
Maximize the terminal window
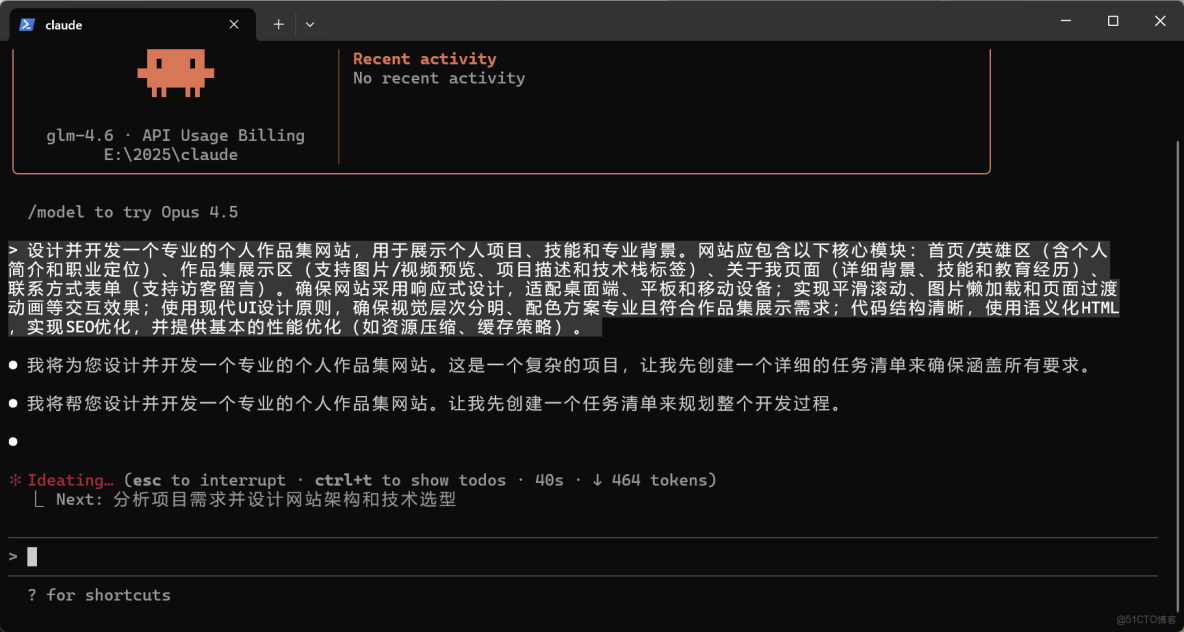(x=1112, y=20)
